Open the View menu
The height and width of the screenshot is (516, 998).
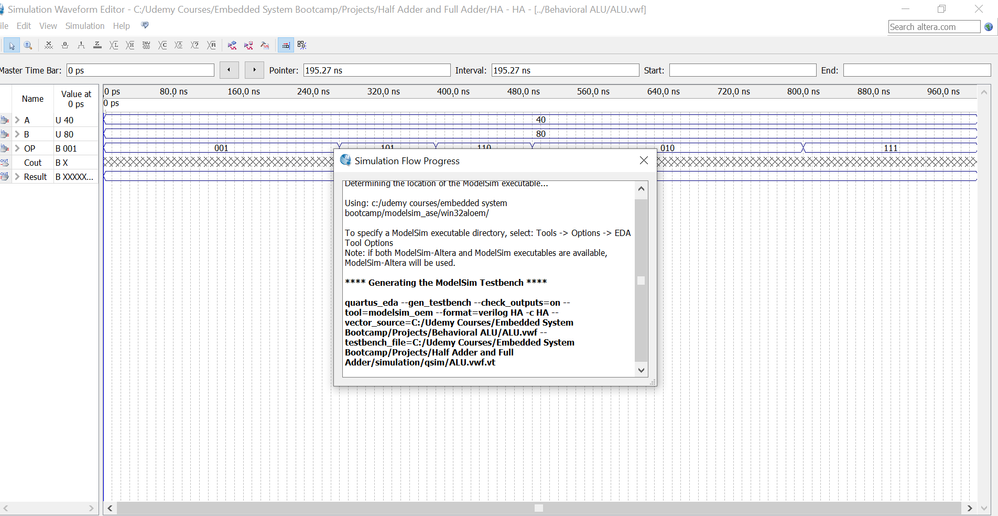[x=48, y=26]
